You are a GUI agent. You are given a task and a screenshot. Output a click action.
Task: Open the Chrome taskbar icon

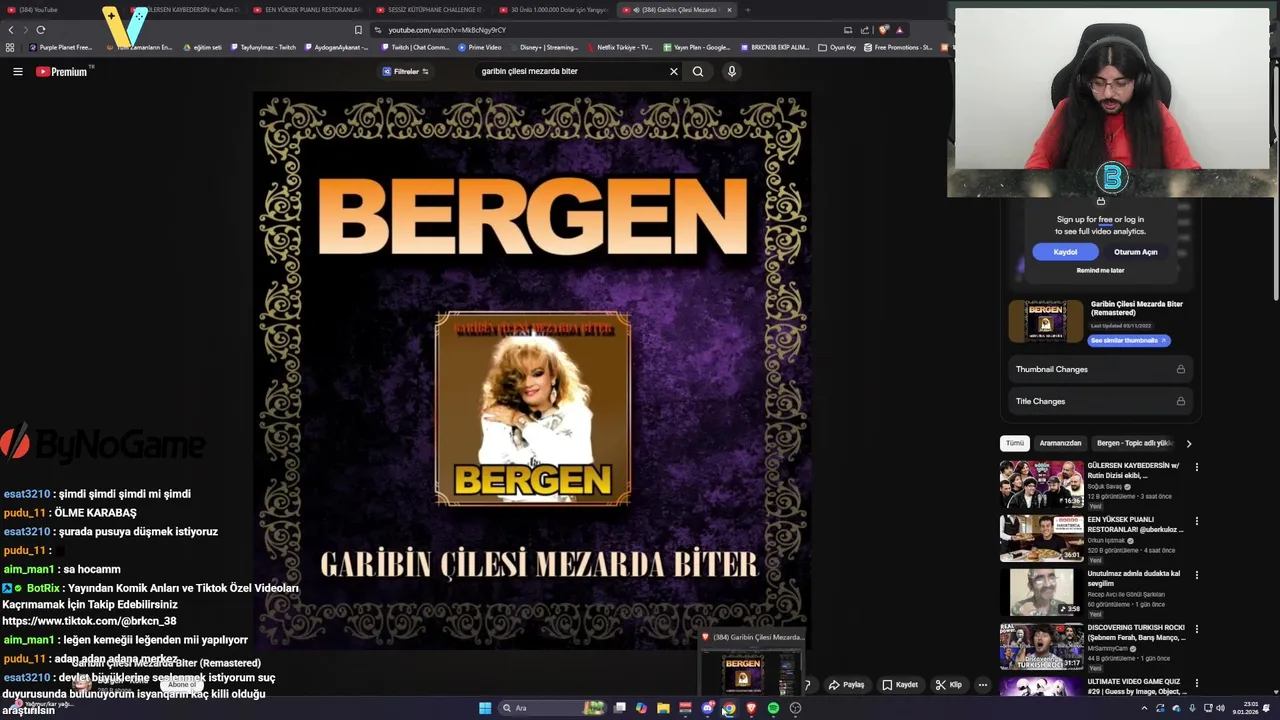click(729, 708)
